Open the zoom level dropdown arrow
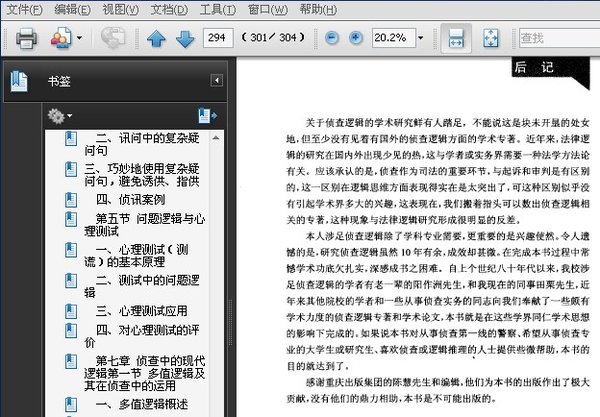This screenshot has height=417, width=600. coord(421,38)
